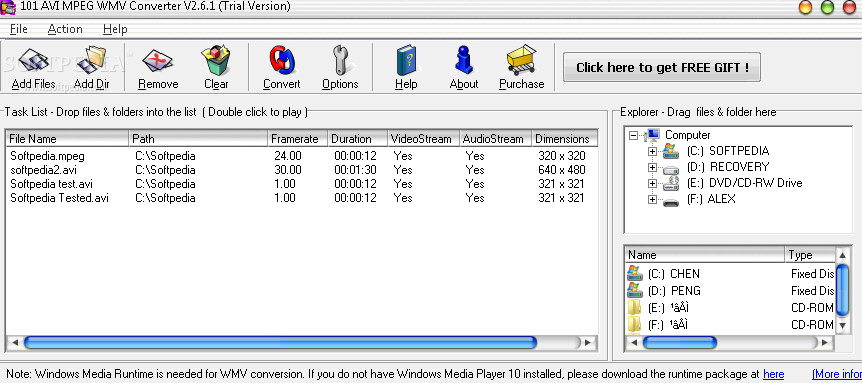Screen dimensions: 862x383
Task: Follow the 'here' runtime download link
Action: tap(773, 374)
